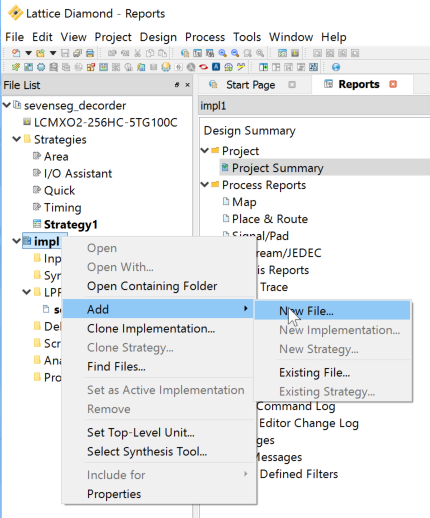Open the Tools menu
Image resolution: width=430 pixels, height=518 pixels.
pos(247,37)
